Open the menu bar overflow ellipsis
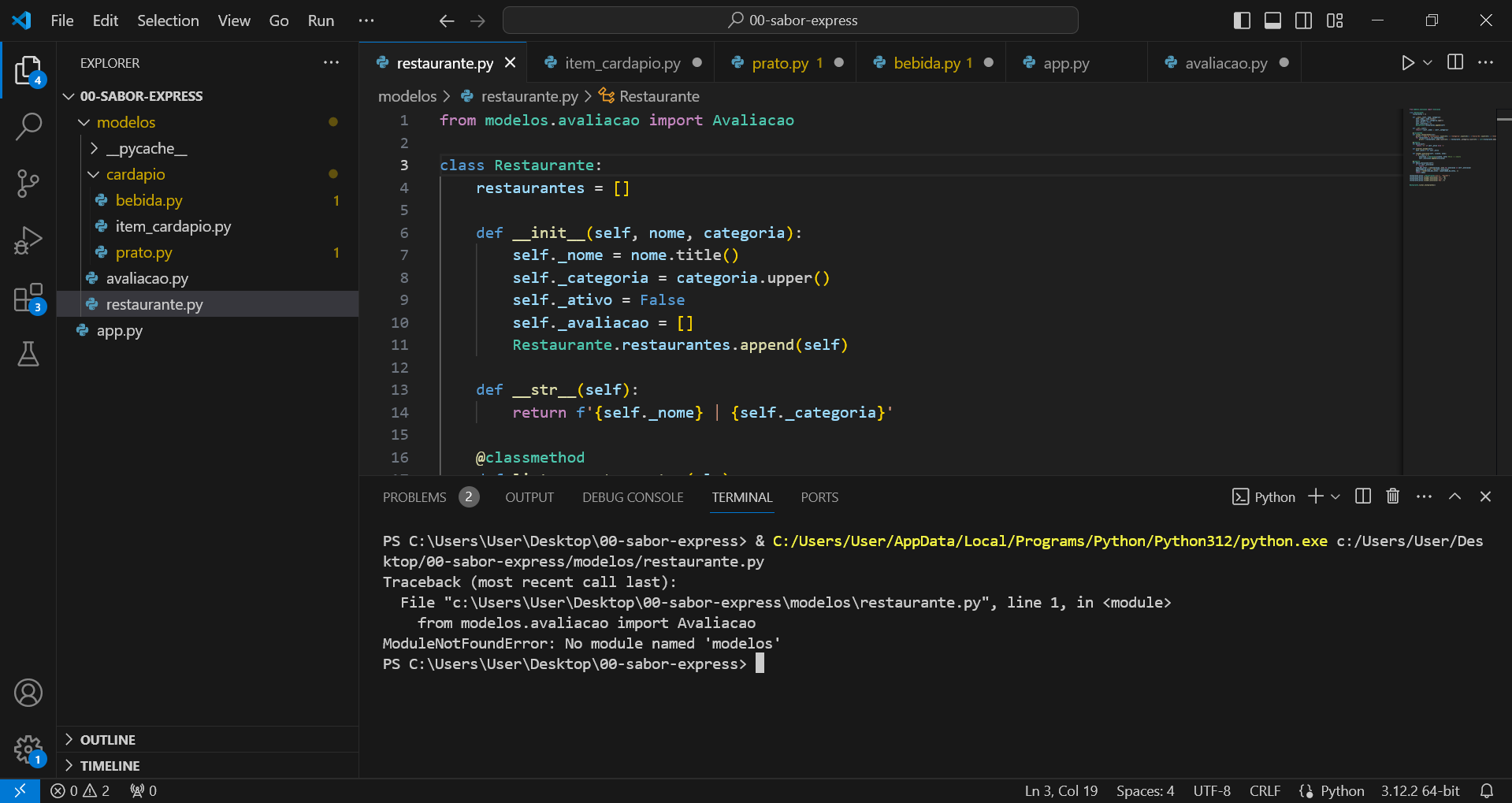This screenshot has width=1512, height=803. (x=366, y=20)
